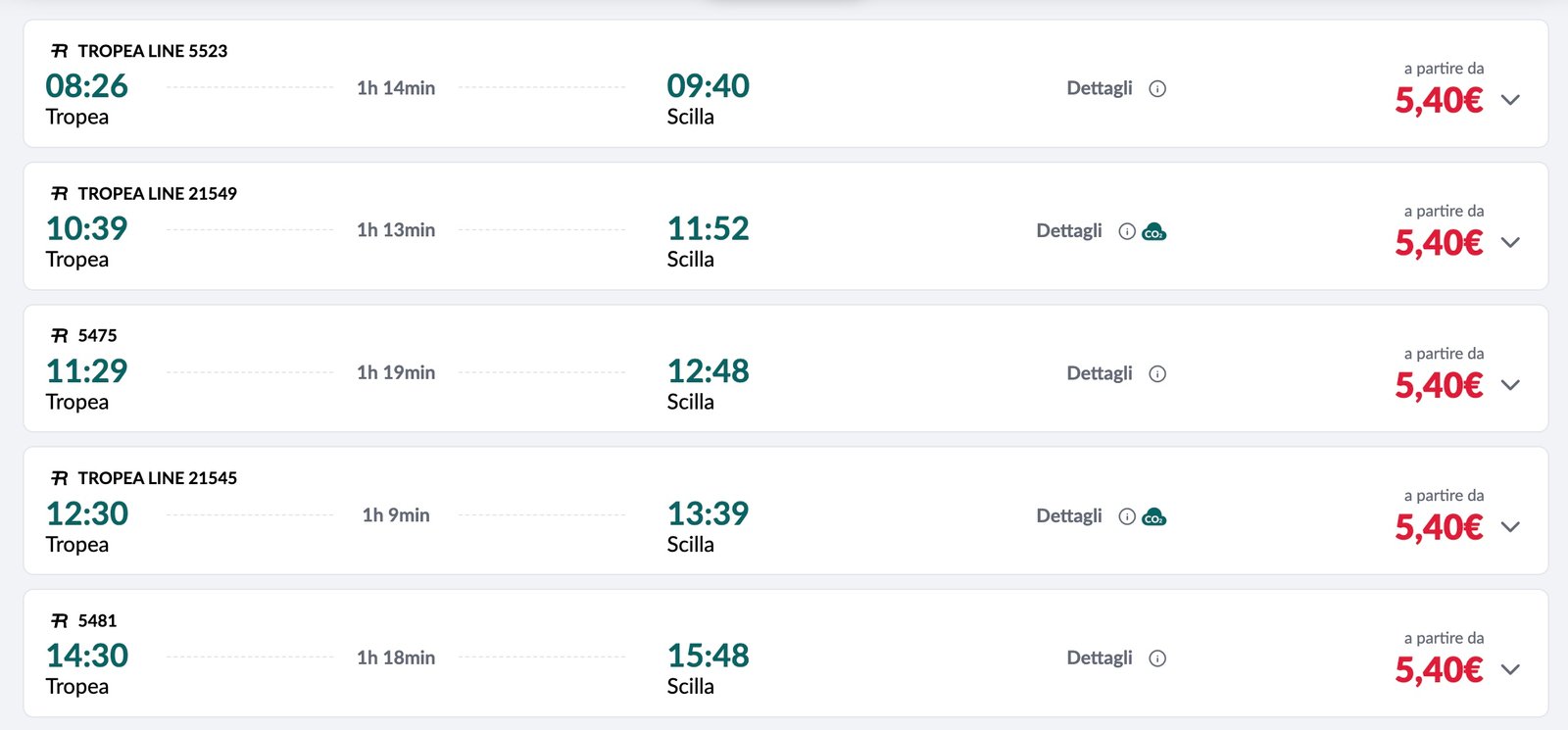Expand fares for the 14:30 departure
1568x730 pixels.
pos(1510,670)
